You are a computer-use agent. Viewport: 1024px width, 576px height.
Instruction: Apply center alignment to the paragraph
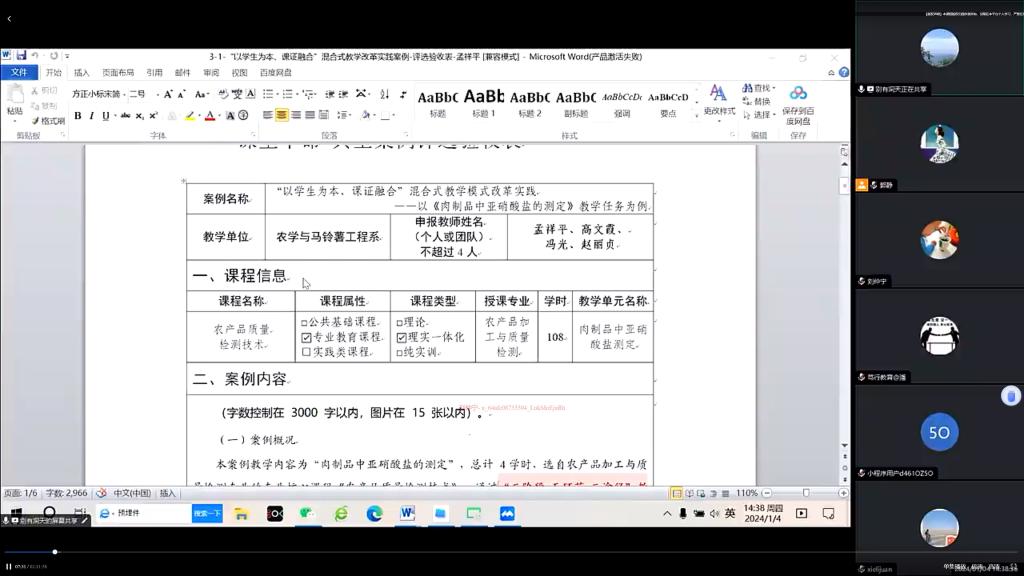click(x=282, y=116)
